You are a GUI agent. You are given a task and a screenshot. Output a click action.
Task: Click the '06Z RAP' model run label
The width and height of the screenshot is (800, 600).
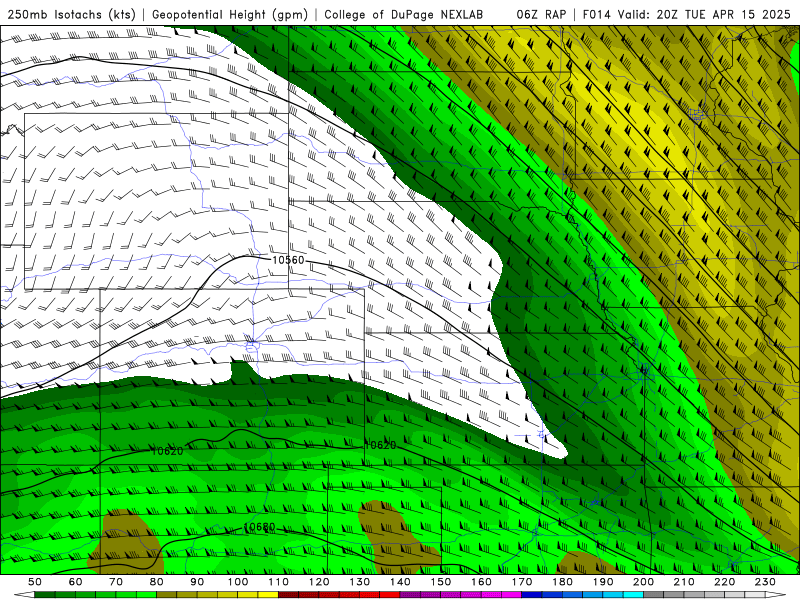[541, 14]
